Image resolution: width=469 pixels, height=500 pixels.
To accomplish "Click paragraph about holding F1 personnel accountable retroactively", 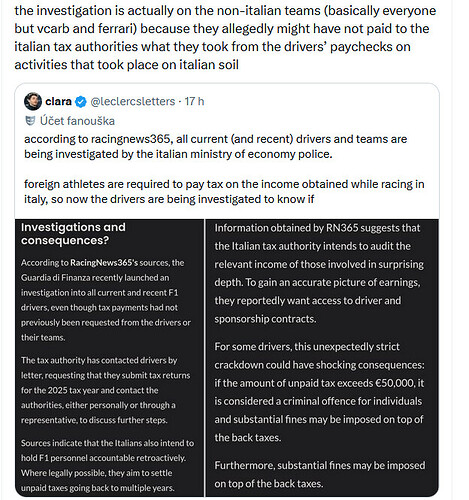I will 107,465.
